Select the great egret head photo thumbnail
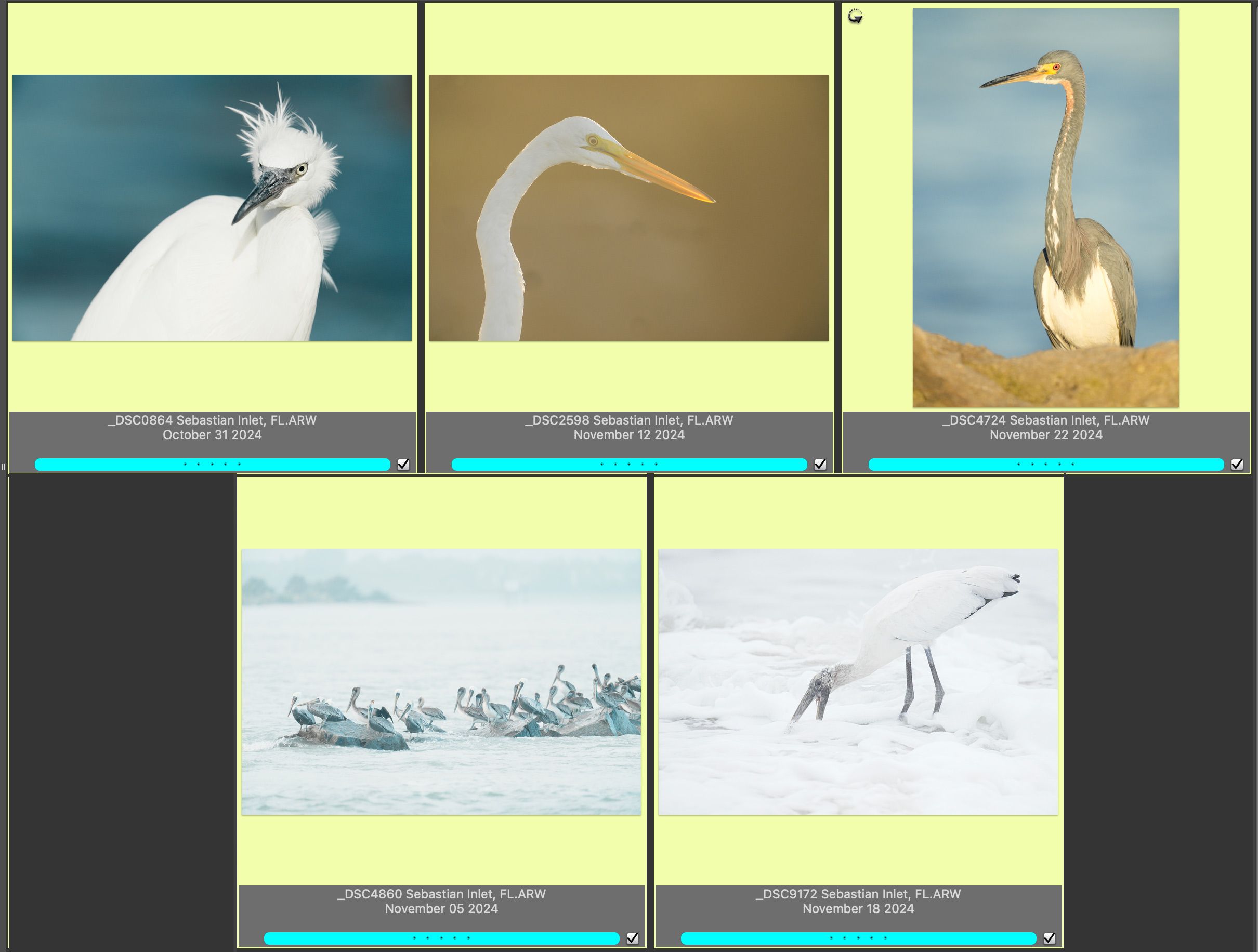Viewport: 1258px width, 952px height. tap(629, 208)
